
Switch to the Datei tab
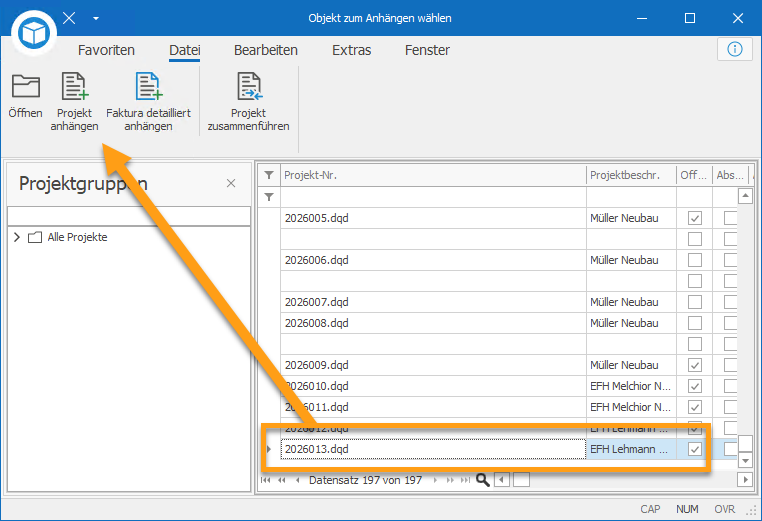point(185,50)
